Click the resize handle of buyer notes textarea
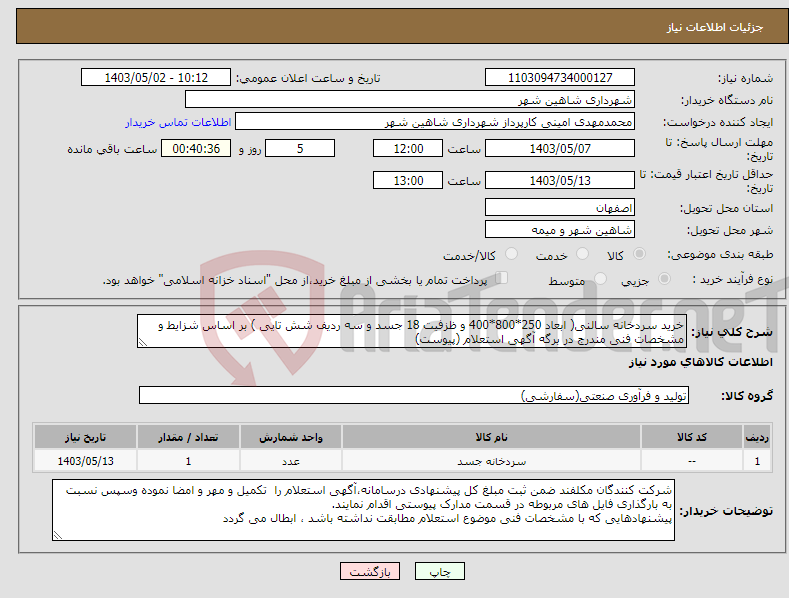Image resolution: width=789 pixels, height=598 pixels. click(x=58, y=535)
